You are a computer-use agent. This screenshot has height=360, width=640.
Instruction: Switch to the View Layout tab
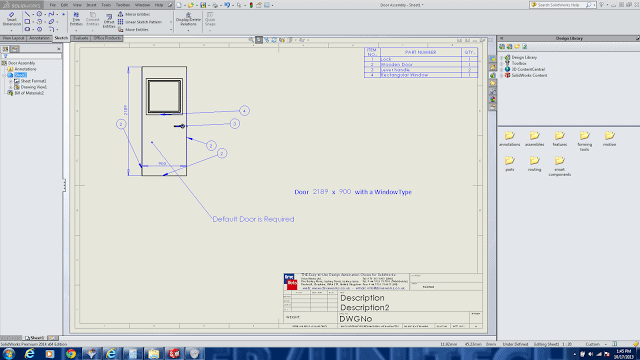click(x=13, y=38)
